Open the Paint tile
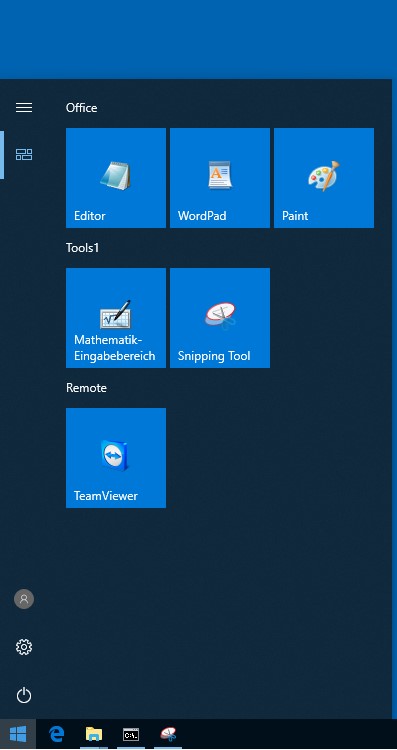The image size is (397, 750). (324, 178)
